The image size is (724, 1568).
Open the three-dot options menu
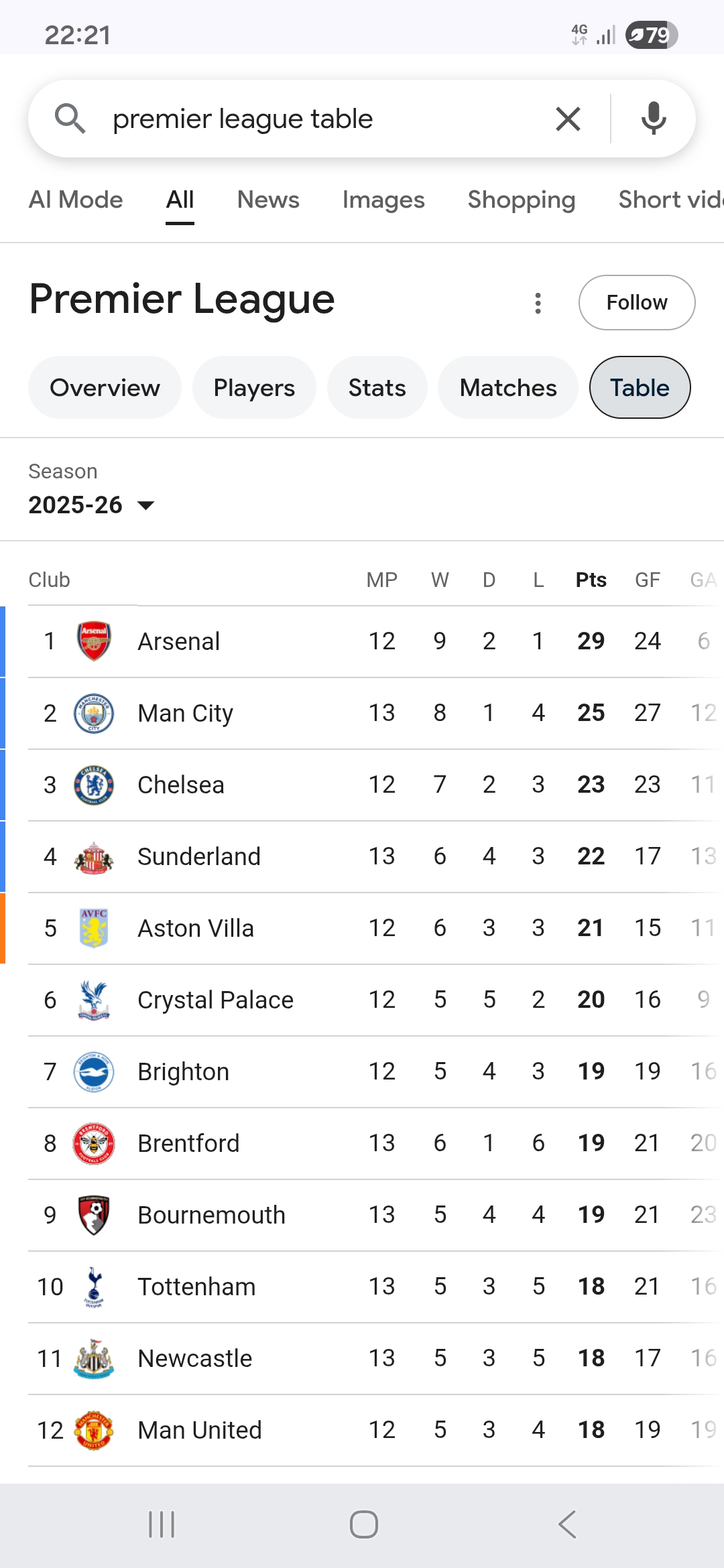[x=538, y=303]
